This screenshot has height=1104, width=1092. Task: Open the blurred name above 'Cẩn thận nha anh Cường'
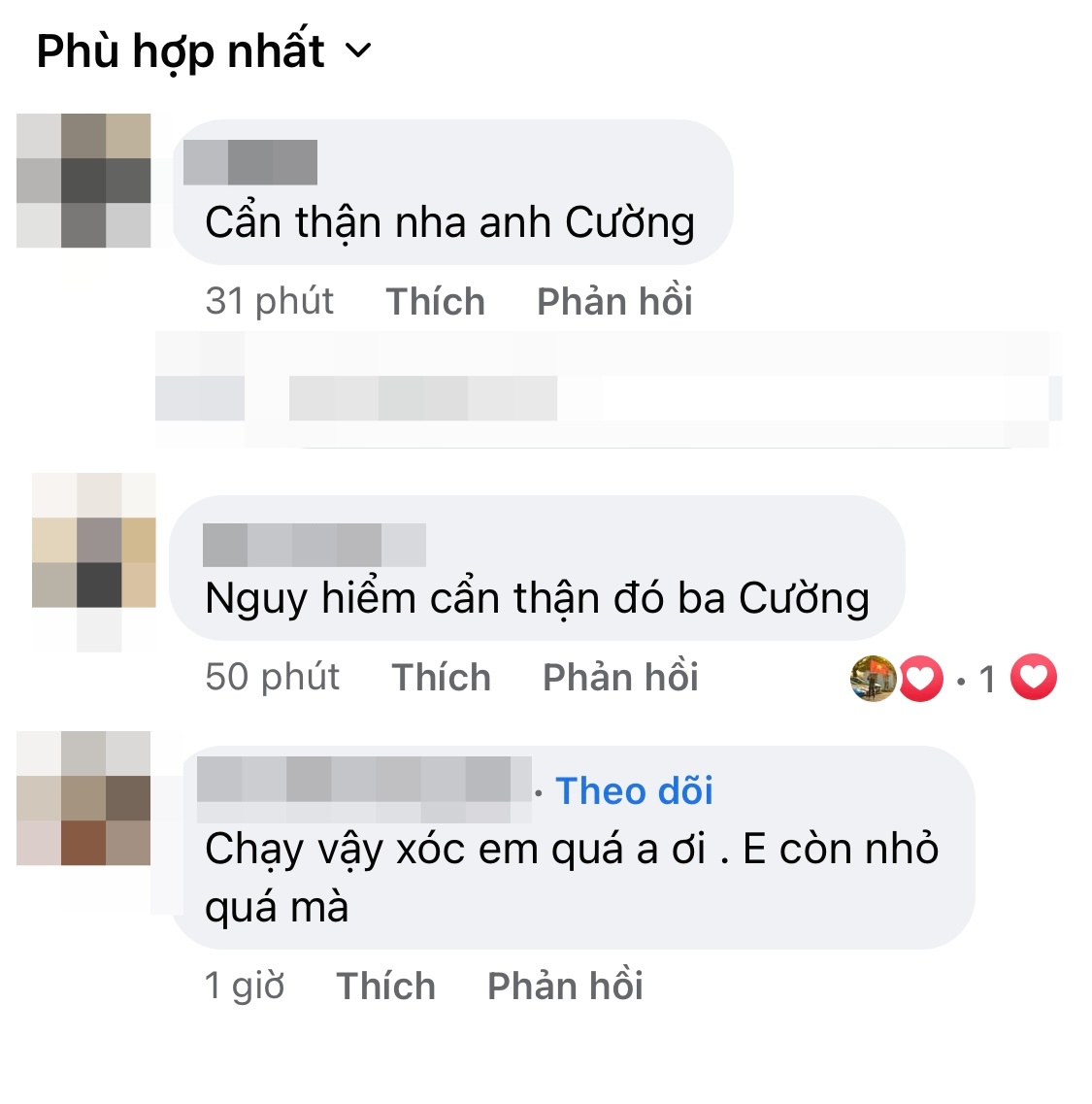249,162
